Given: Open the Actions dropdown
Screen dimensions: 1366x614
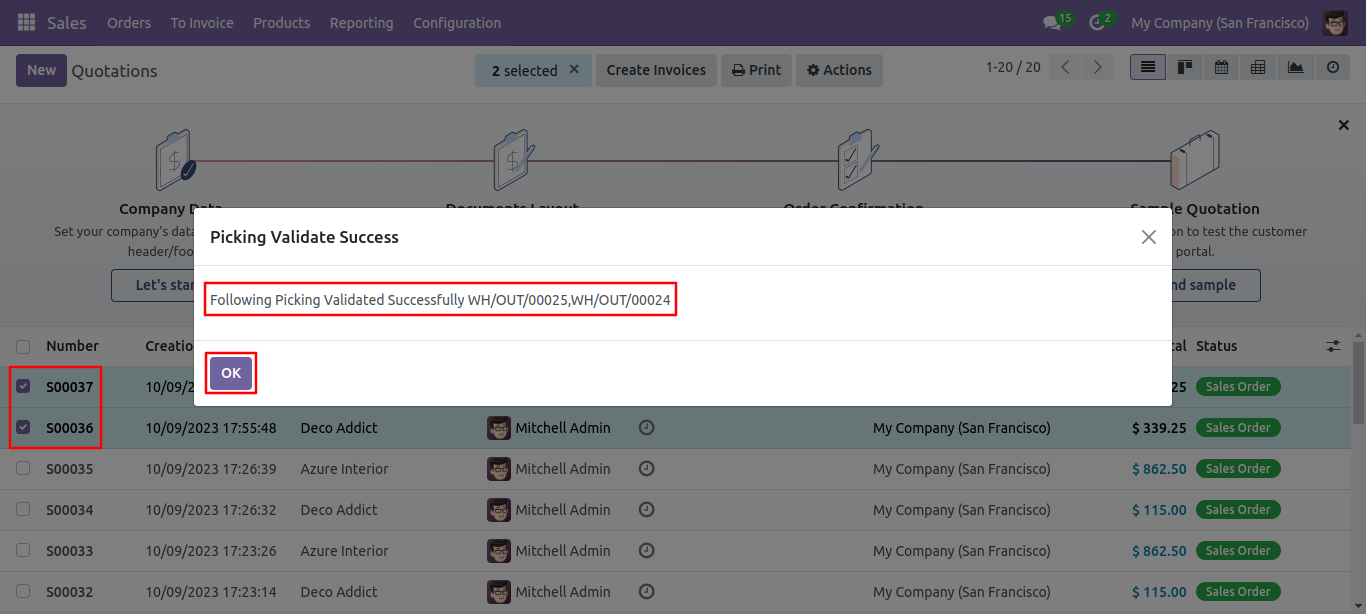Looking at the screenshot, I should click(x=839, y=70).
